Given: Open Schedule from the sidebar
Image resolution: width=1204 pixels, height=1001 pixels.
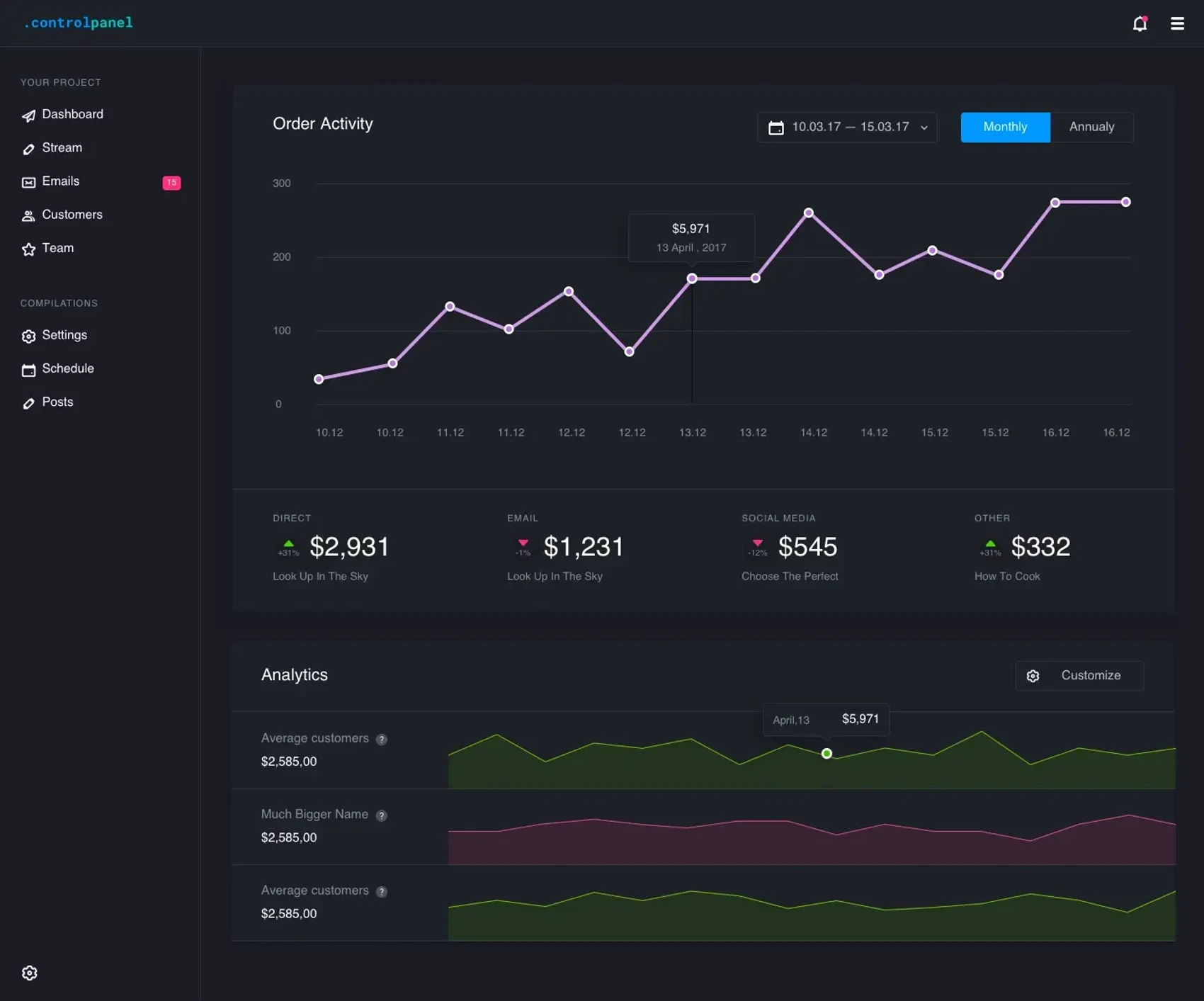Looking at the screenshot, I should click(x=67, y=369).
